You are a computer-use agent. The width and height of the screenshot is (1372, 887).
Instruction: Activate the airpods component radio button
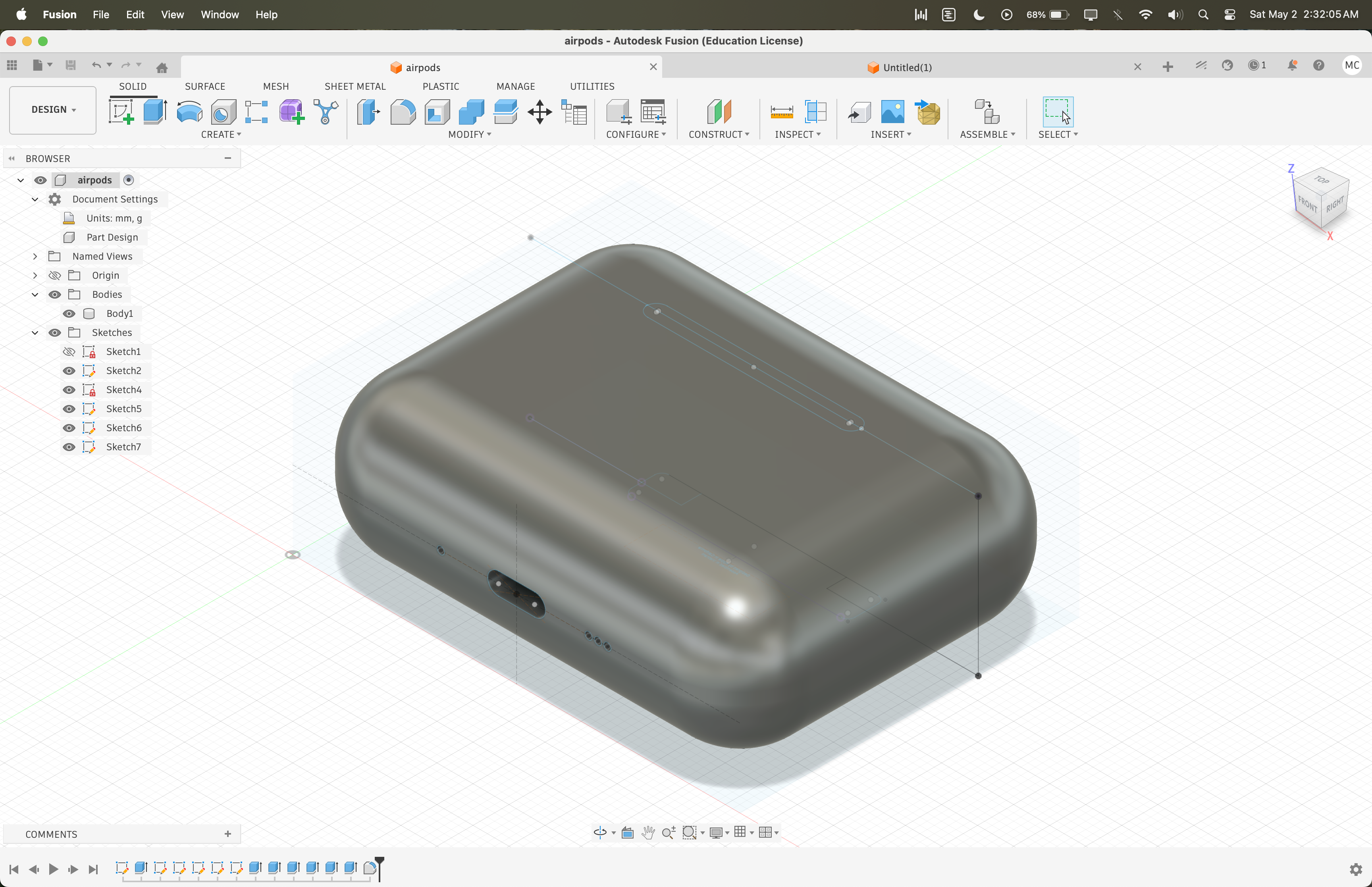(x=129, y=180)
